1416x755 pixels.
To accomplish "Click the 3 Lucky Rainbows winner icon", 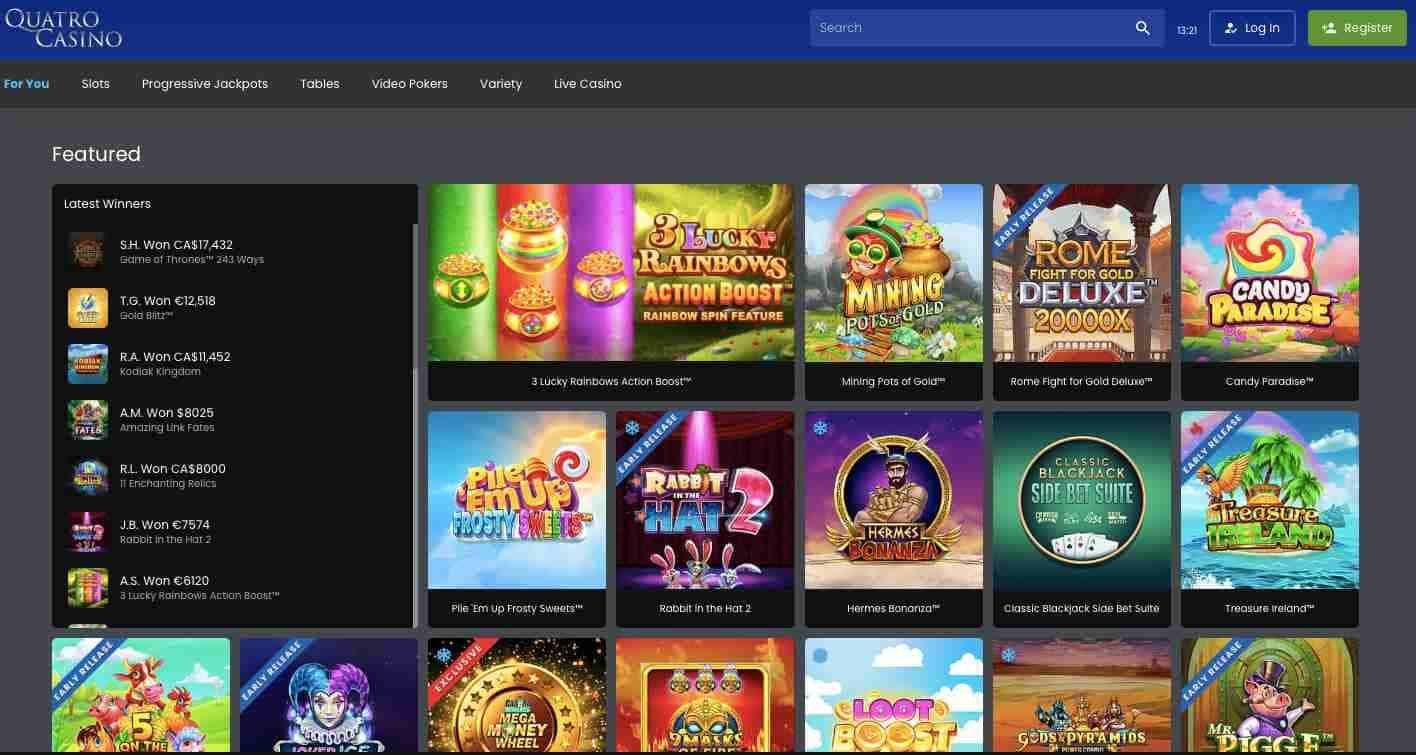I will [87, 588].
